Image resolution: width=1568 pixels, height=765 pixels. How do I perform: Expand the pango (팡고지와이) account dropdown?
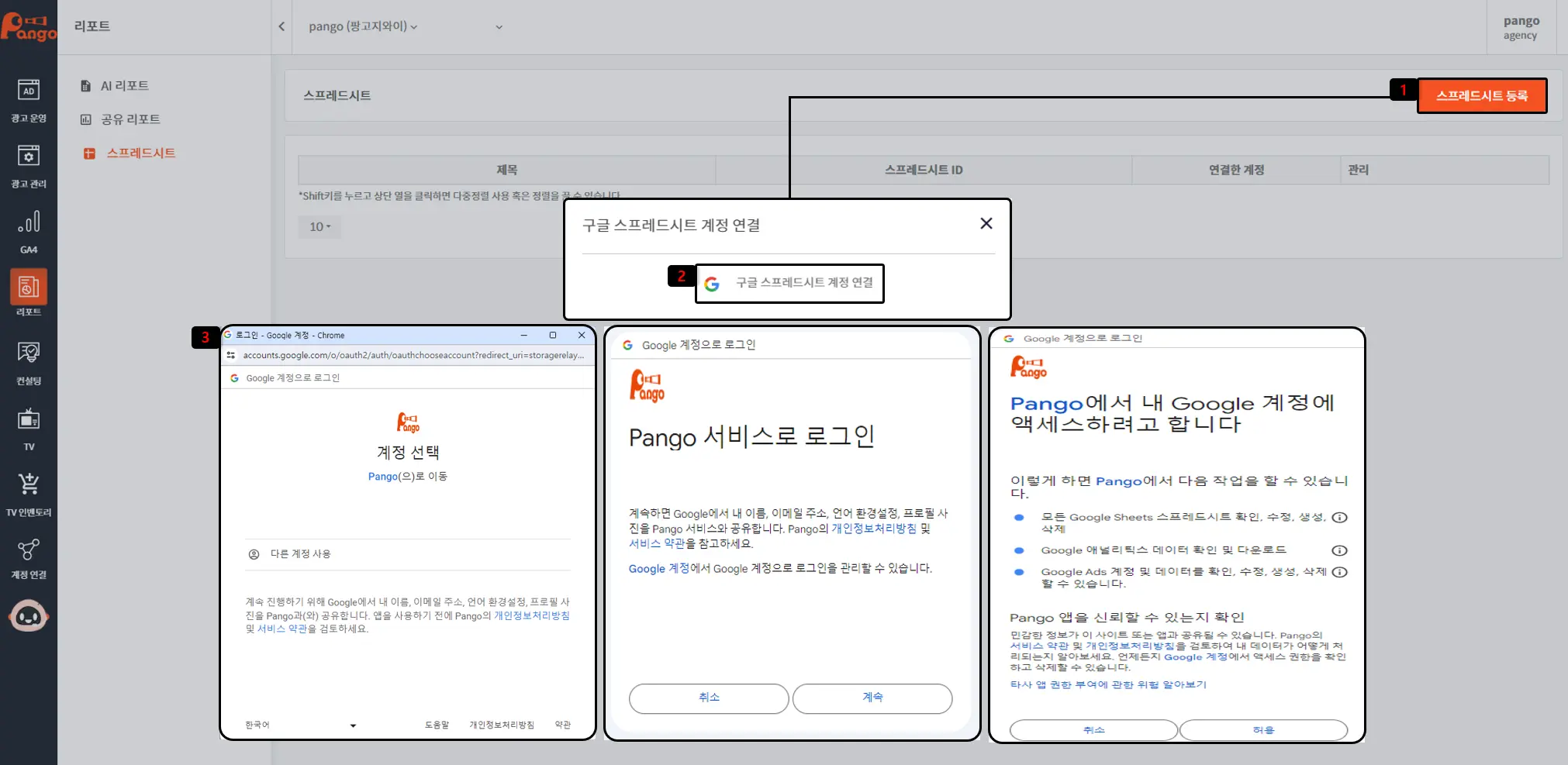[x=363, y=26]
